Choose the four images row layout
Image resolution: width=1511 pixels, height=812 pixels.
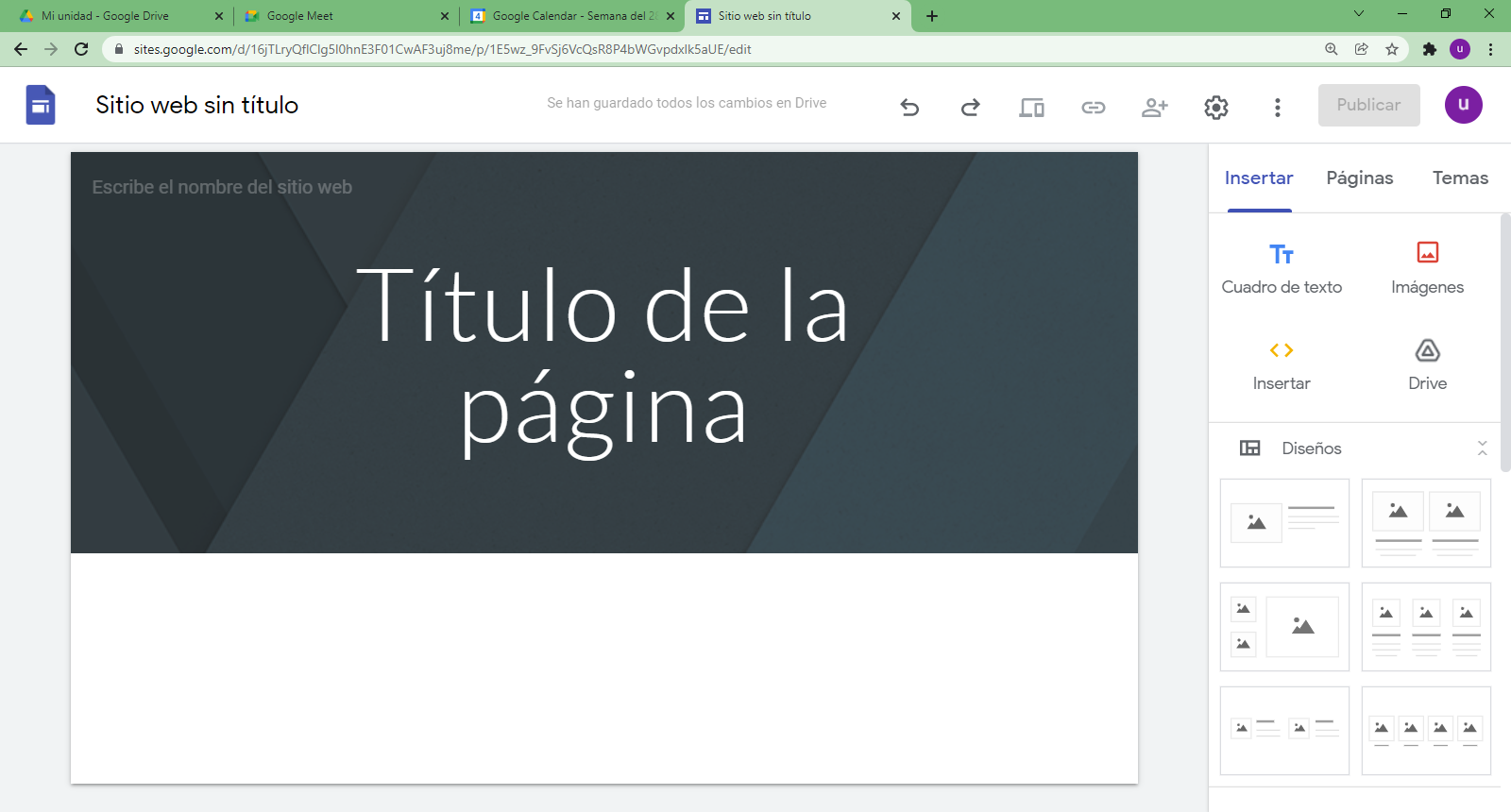tap(1426, 731)
